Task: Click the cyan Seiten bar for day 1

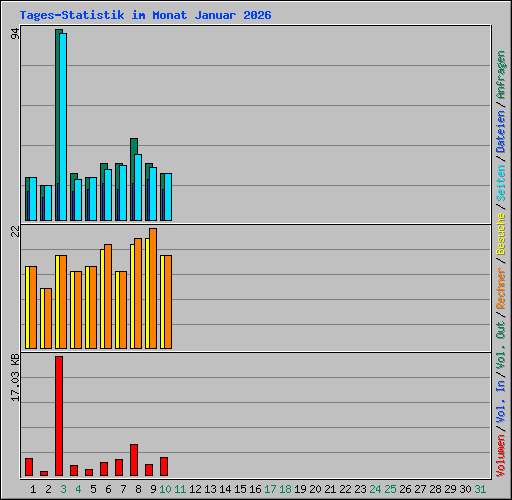Action: tap(33, 199)
